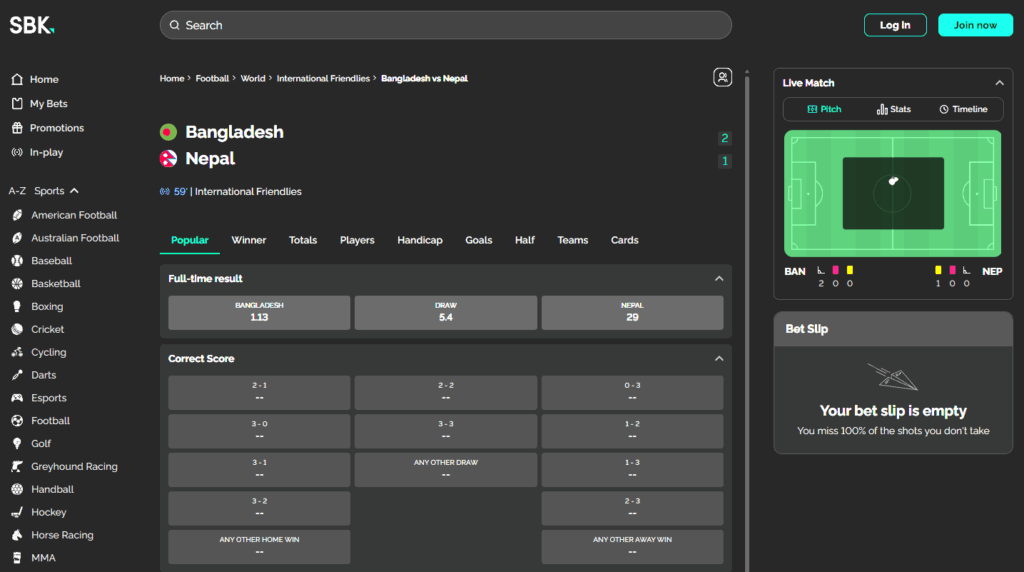Open the Handicap tab
The width and height of the screenshot is (1024, 572).
coord(420,240)
